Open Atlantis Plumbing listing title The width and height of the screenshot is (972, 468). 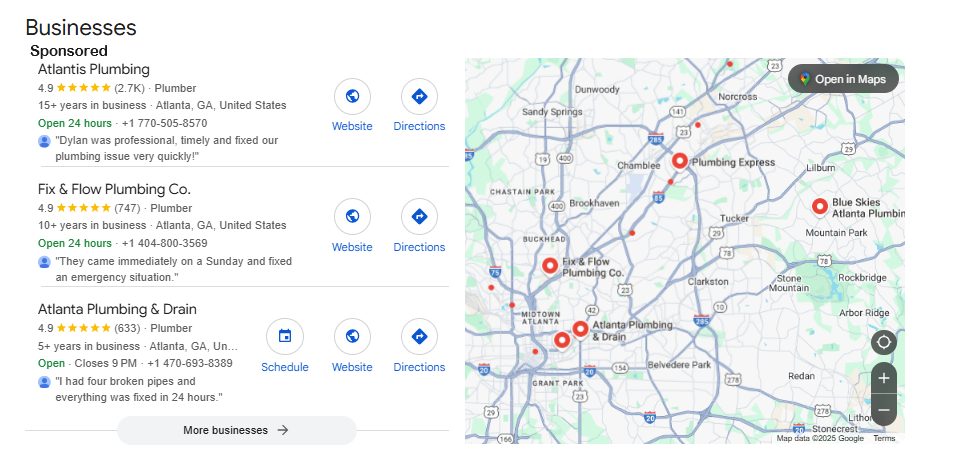coord(94,69)
